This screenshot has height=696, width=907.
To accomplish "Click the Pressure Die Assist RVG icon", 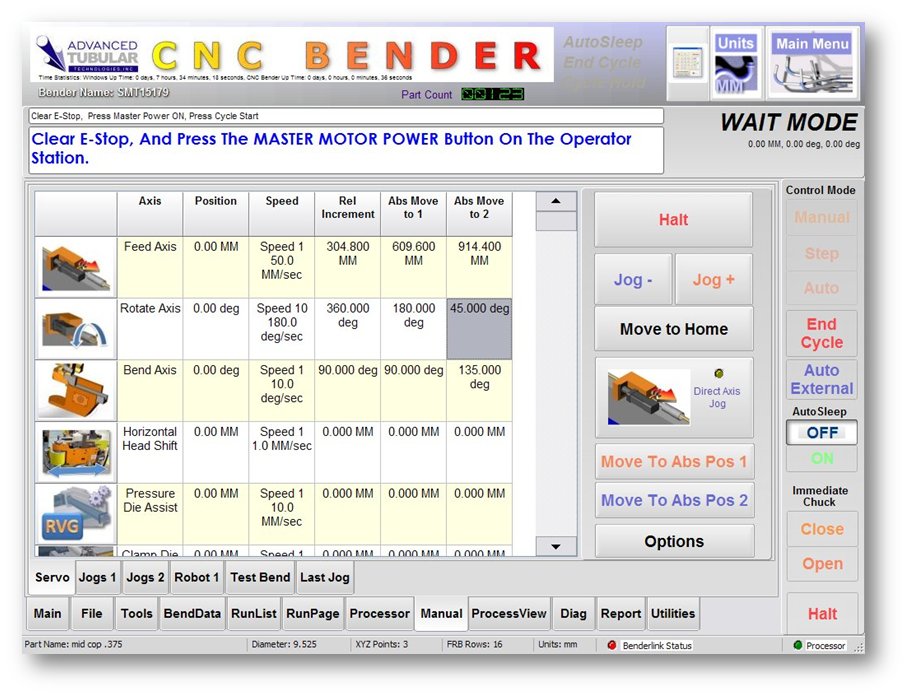I will (76, 513).
